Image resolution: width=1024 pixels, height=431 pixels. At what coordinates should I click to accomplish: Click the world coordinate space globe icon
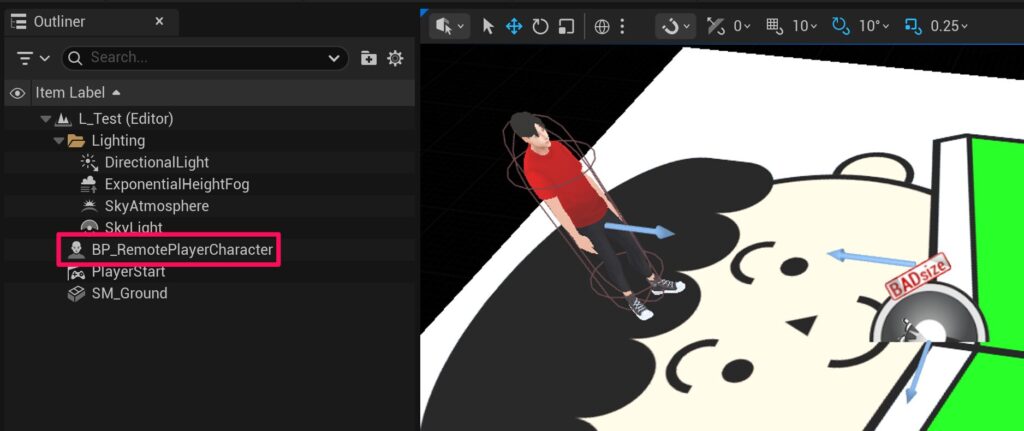tap(602, 26)
